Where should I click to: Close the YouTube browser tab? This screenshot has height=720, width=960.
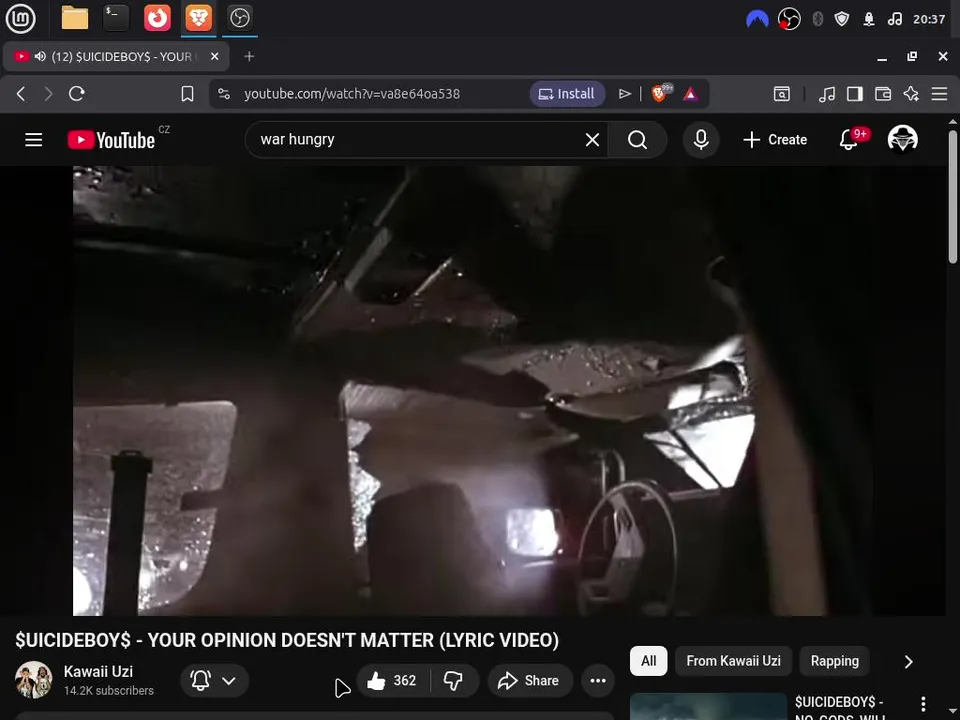pos(214,56)
